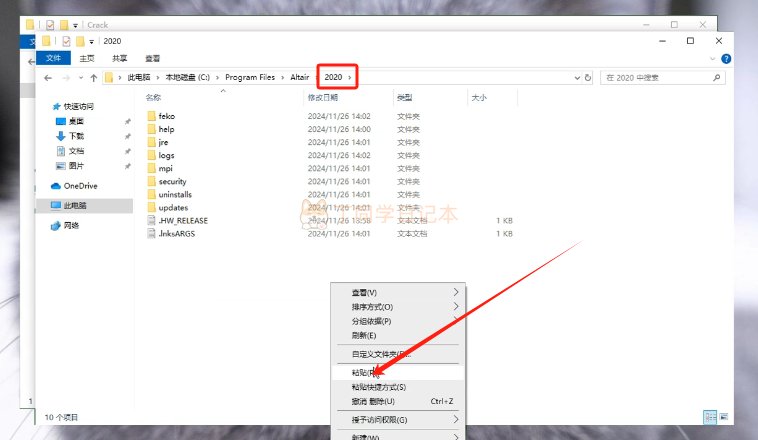Open the 查看 ribbon tab
This screenshot has width=758, height=440.
pos(152,59)
